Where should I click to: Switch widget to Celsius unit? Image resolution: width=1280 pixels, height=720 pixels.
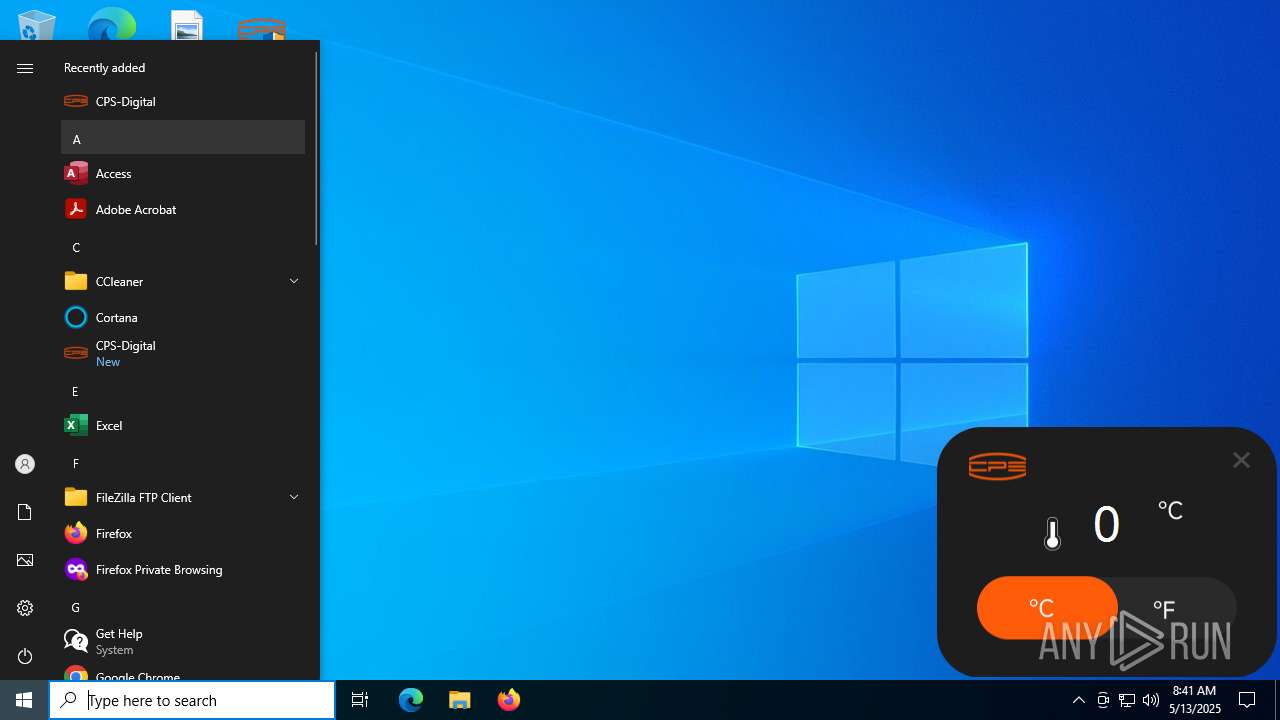coord(1046,608)
